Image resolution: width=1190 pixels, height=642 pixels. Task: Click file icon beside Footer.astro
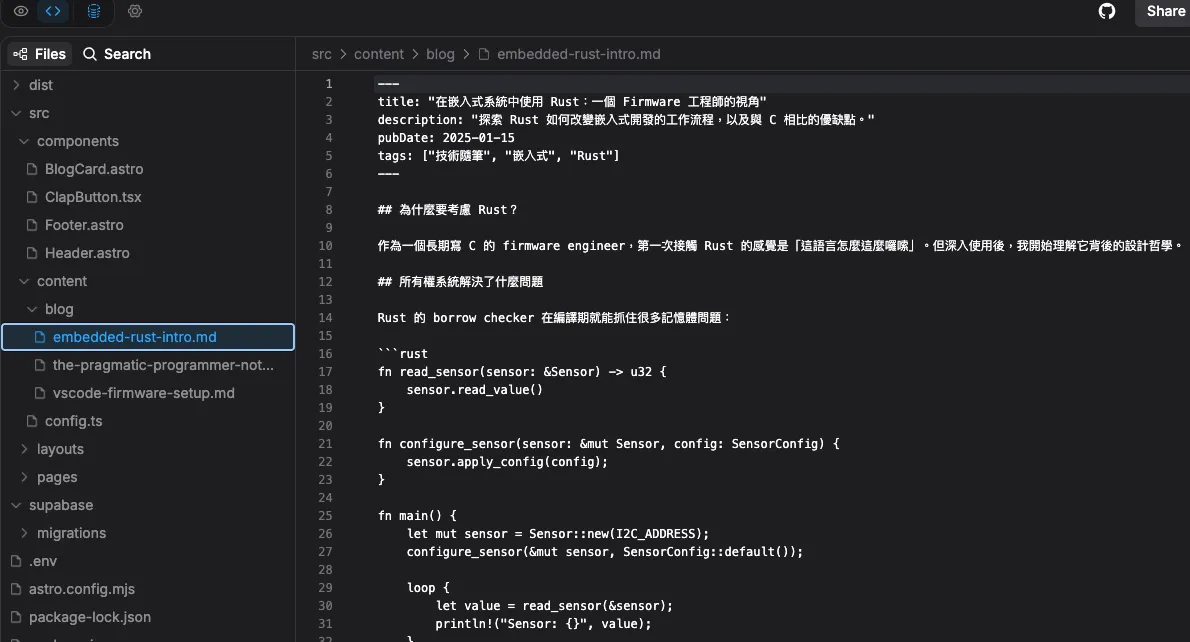32,225
